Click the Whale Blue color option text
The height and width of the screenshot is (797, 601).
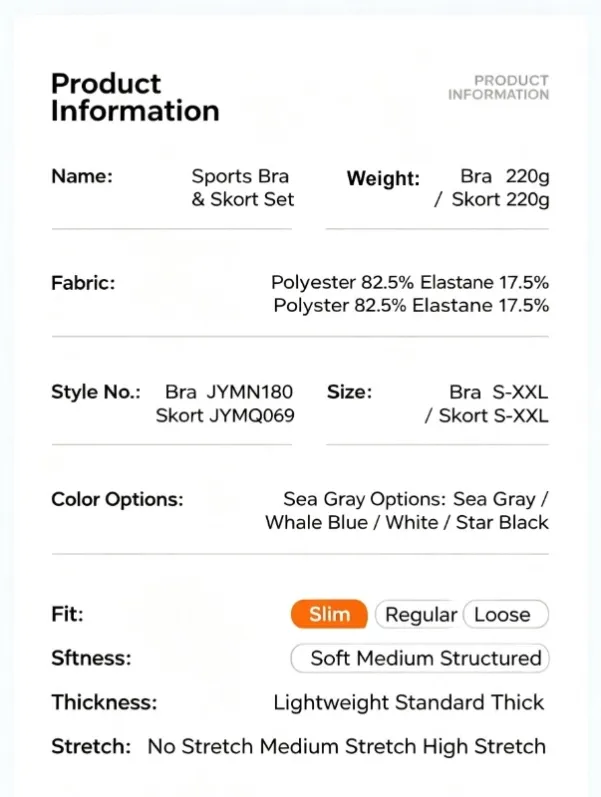316,522
